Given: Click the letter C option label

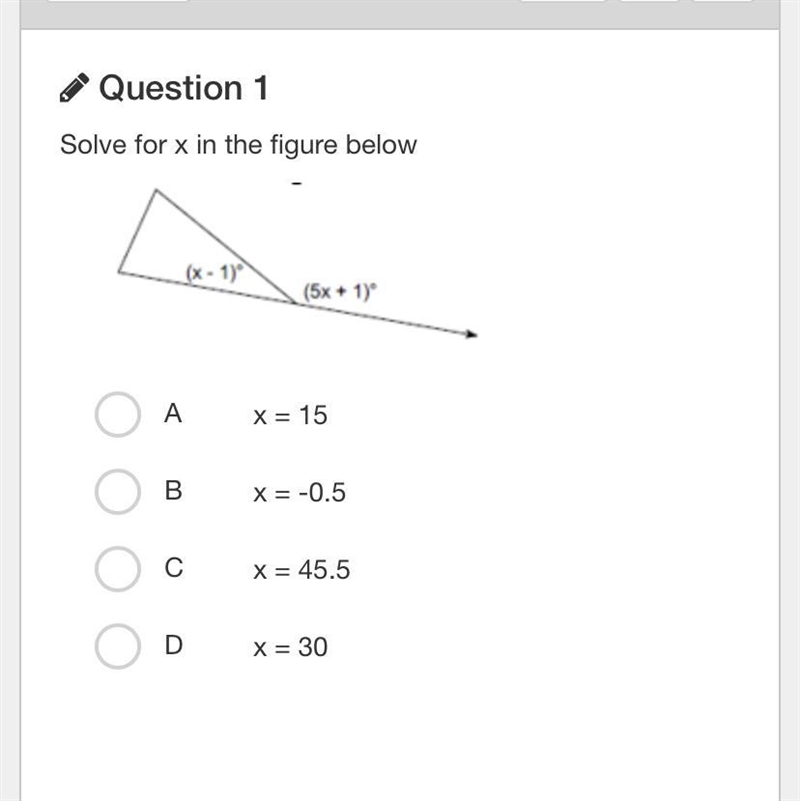Looking at the screenshot, I should (x=174, y=568).
